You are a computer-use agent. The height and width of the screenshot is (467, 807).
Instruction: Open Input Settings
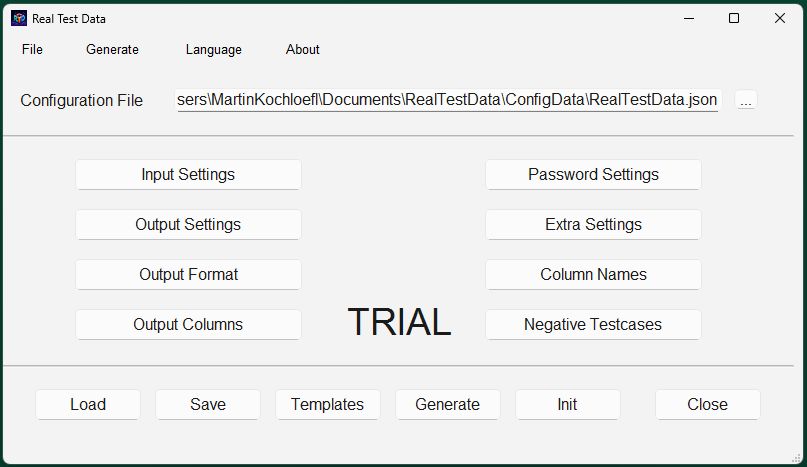coord(188,175)
